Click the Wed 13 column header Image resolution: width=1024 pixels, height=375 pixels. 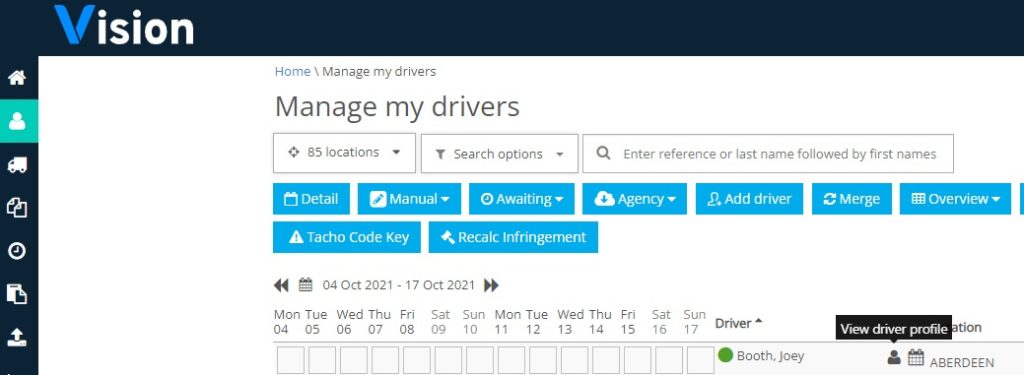click(571, 321)
